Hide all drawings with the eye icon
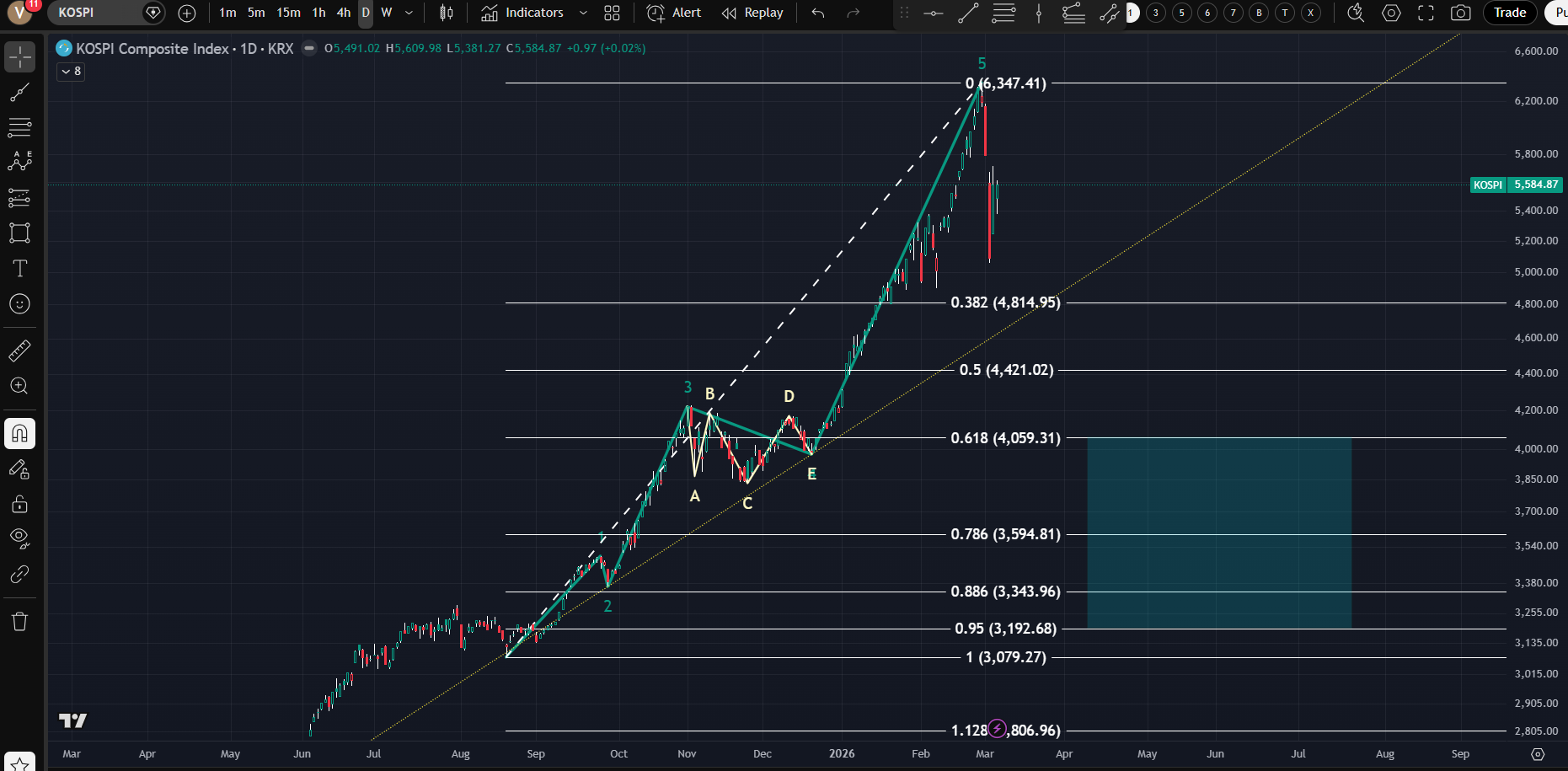Screen dimensions: 1568x771 tap(19, 538)
